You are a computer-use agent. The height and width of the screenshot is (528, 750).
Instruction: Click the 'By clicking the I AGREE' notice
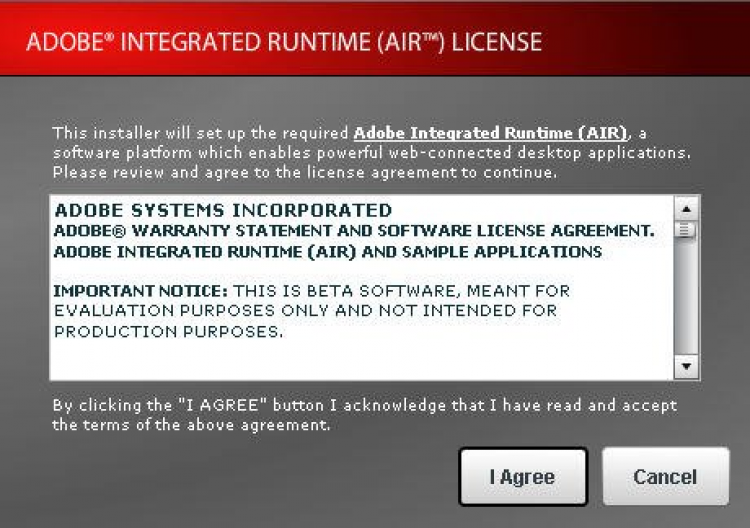(364, 406)
